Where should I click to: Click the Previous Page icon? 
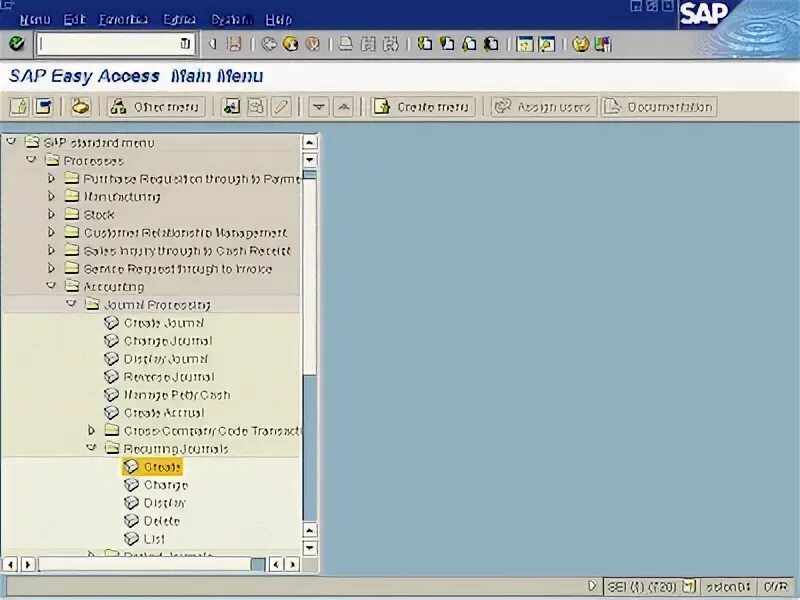pos(447,44)
